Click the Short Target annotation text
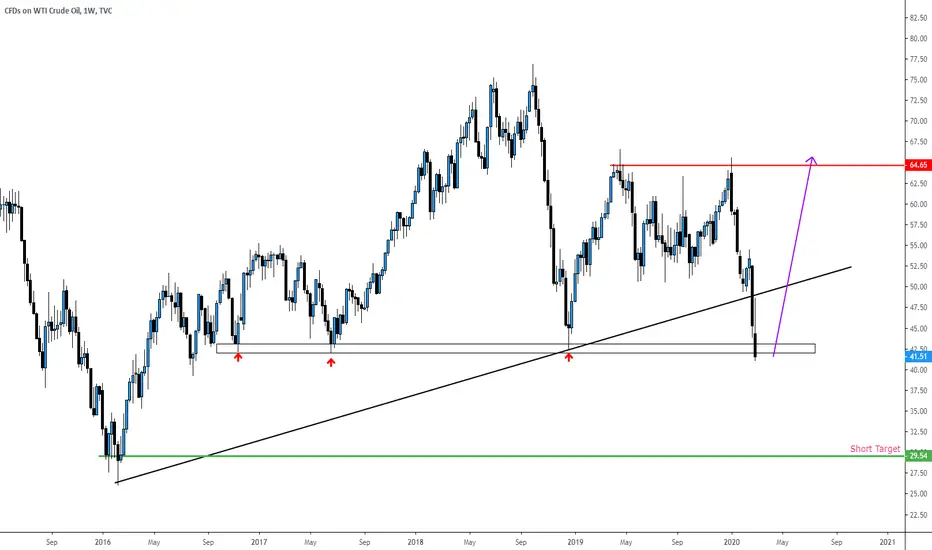Screen dimensions: 932x550 pyautogui.click(x=875, y=449)
